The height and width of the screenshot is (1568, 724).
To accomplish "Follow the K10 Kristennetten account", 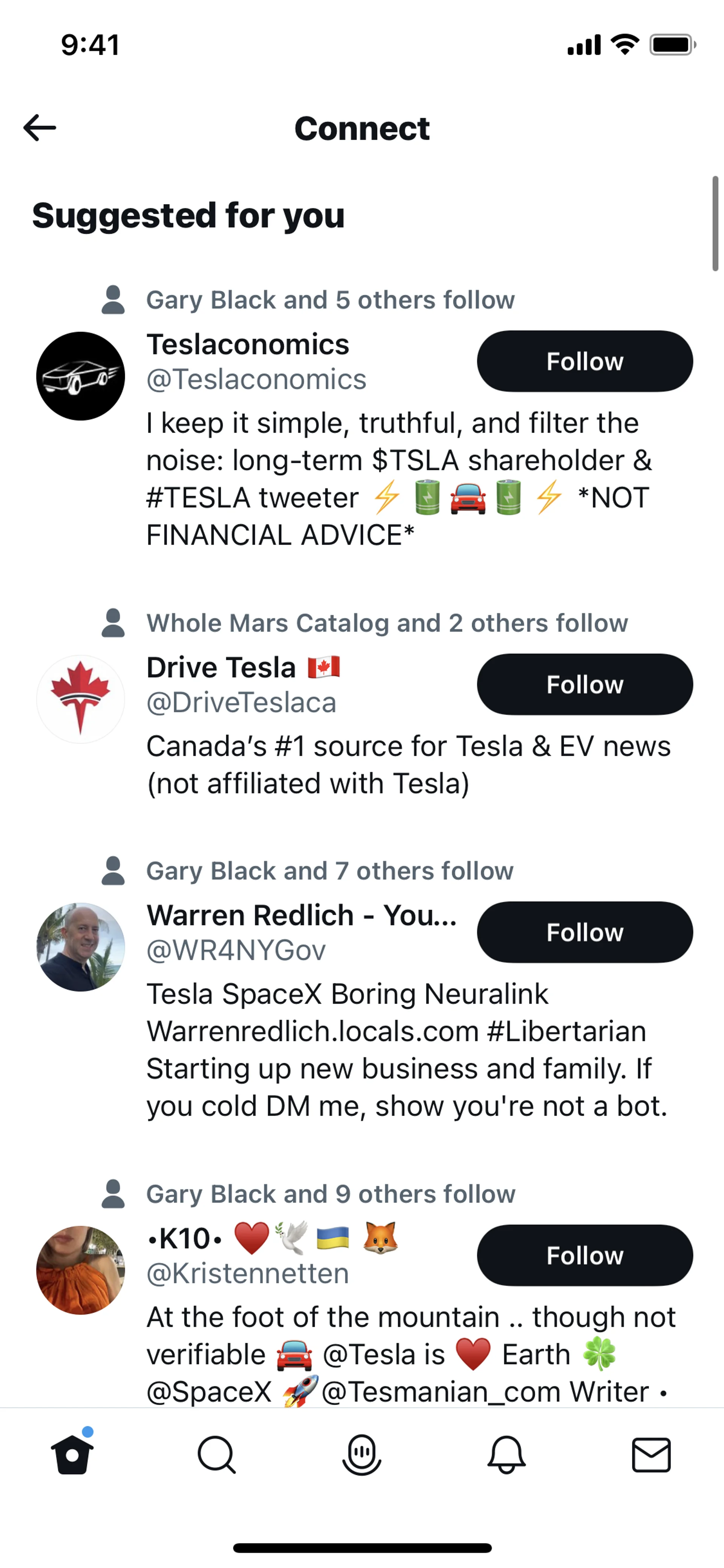I will click(585, 1255).
